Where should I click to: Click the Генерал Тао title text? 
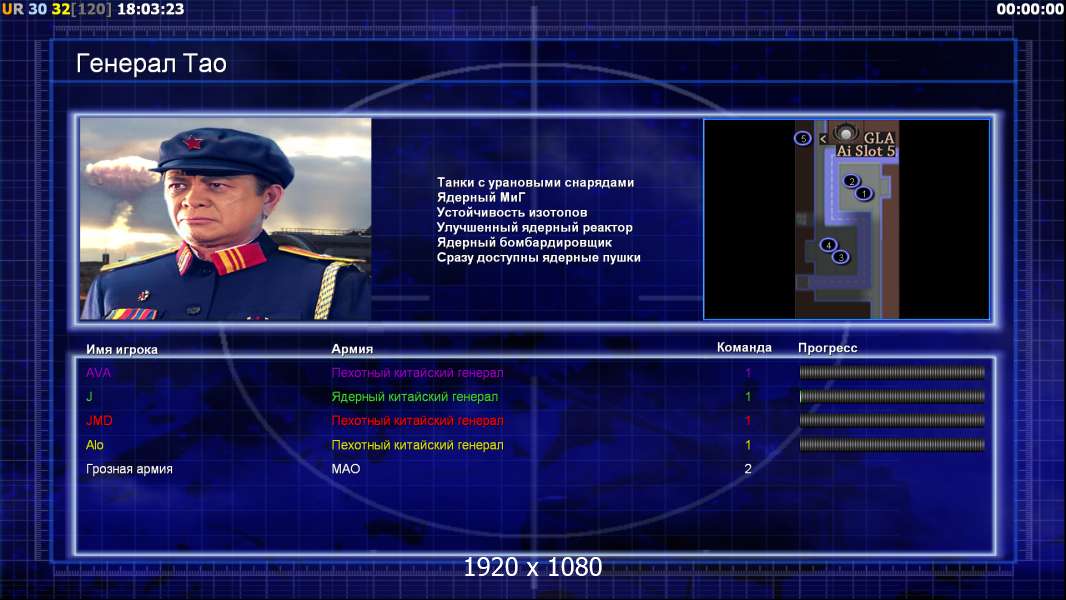pyautogui.click(x=151, y=63)
